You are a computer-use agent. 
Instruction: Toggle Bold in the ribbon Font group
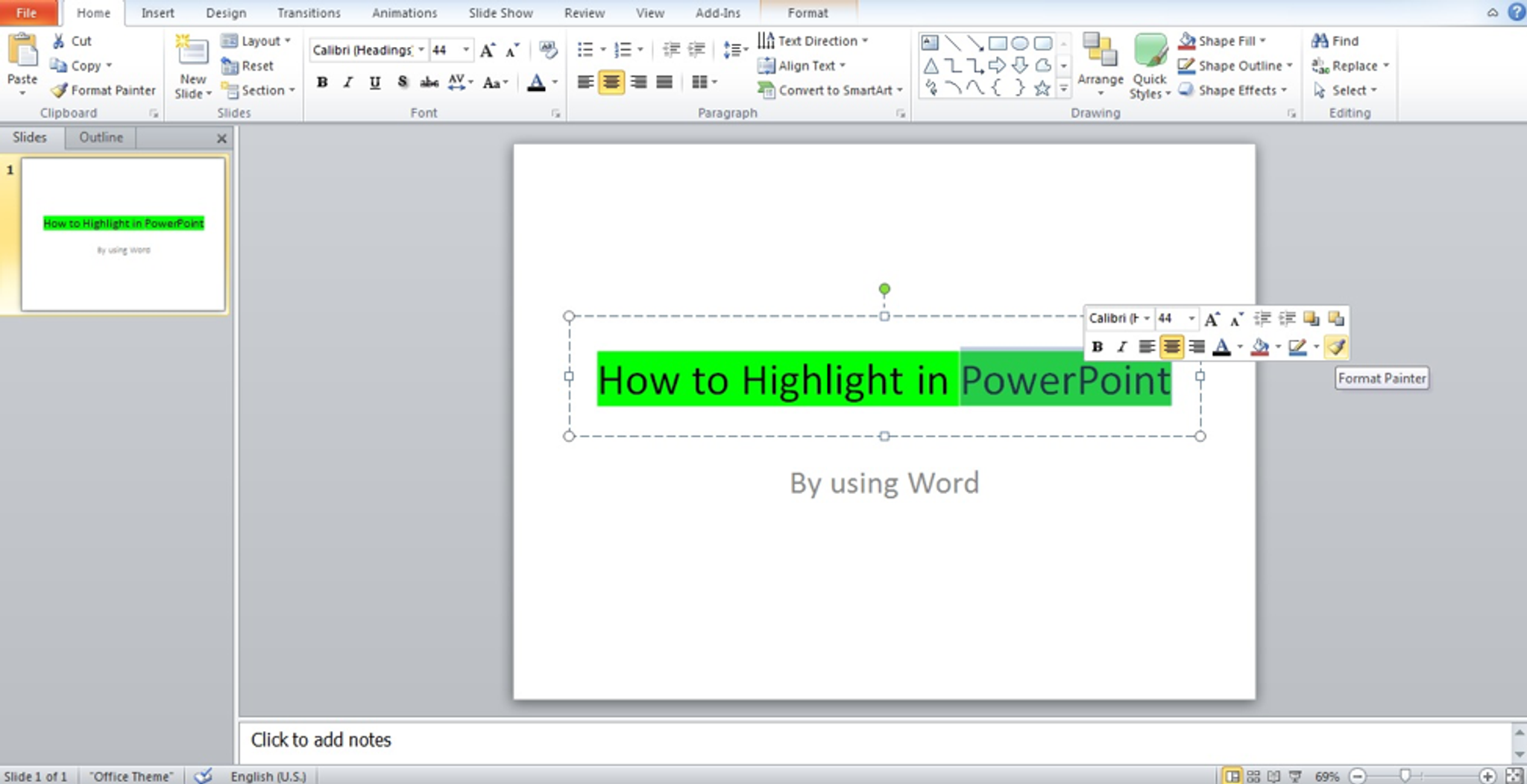coord(322,83)
